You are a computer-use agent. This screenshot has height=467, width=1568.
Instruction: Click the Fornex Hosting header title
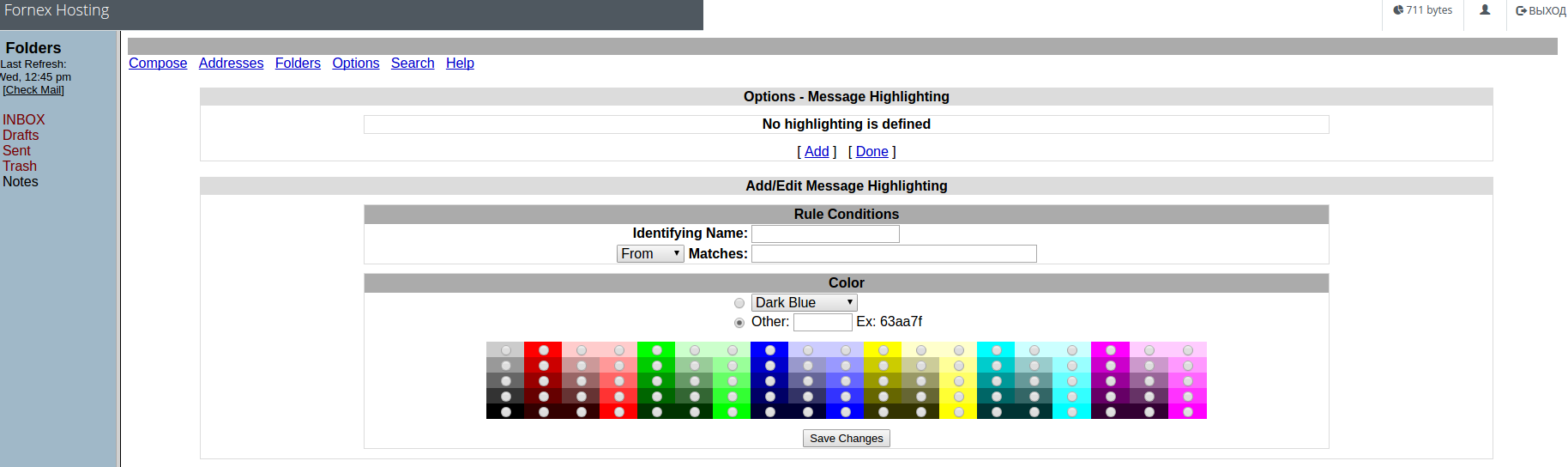57,10
